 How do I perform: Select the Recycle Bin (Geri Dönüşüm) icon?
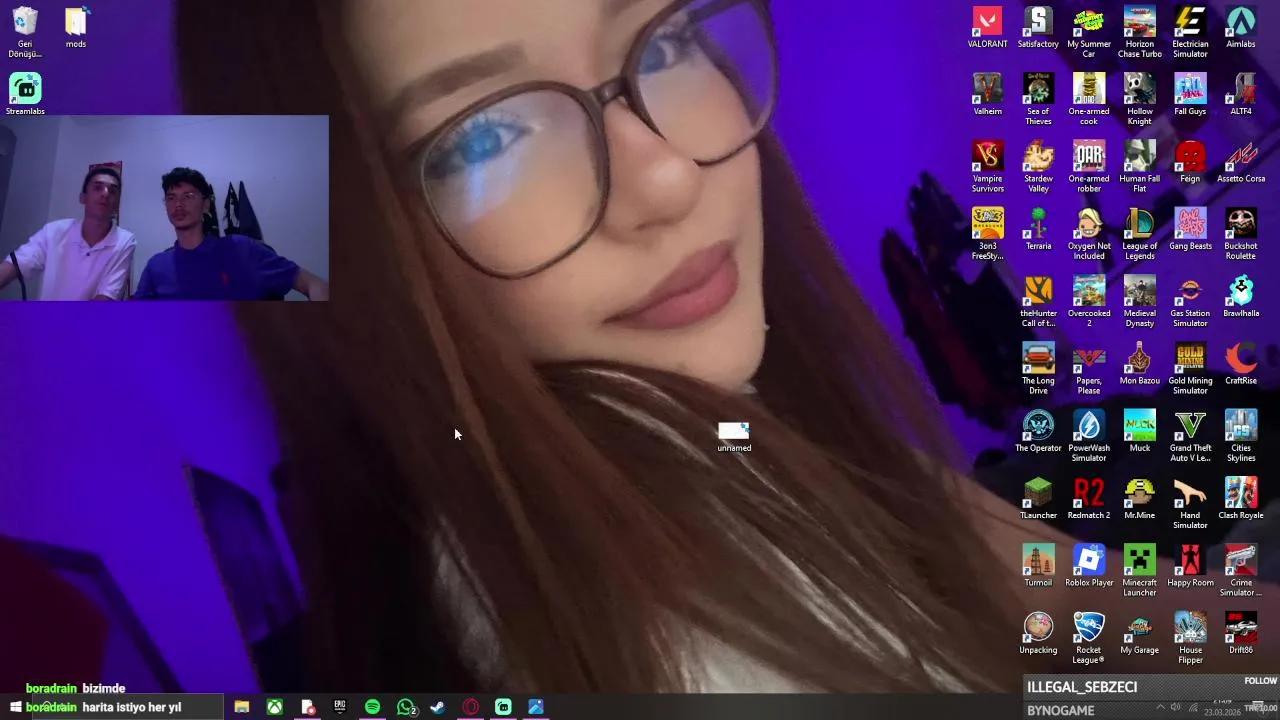coord(25,33)
